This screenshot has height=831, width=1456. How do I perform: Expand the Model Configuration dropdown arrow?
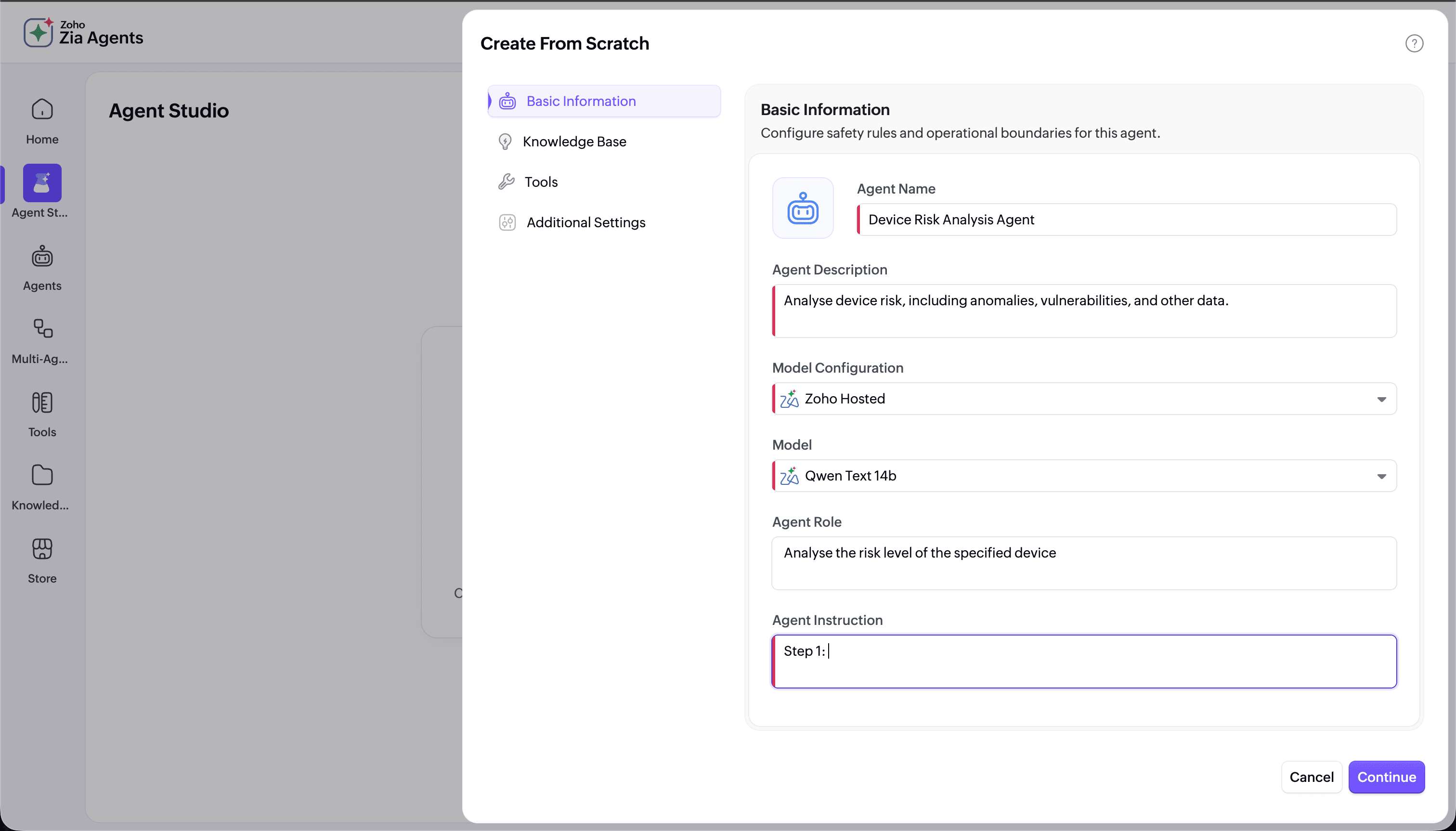pyautogui.click(x=1381, y=399)
